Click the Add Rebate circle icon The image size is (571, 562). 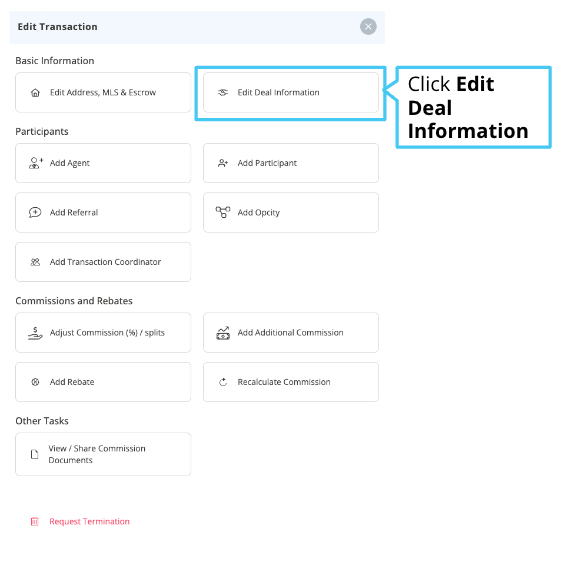pos(35,382)
